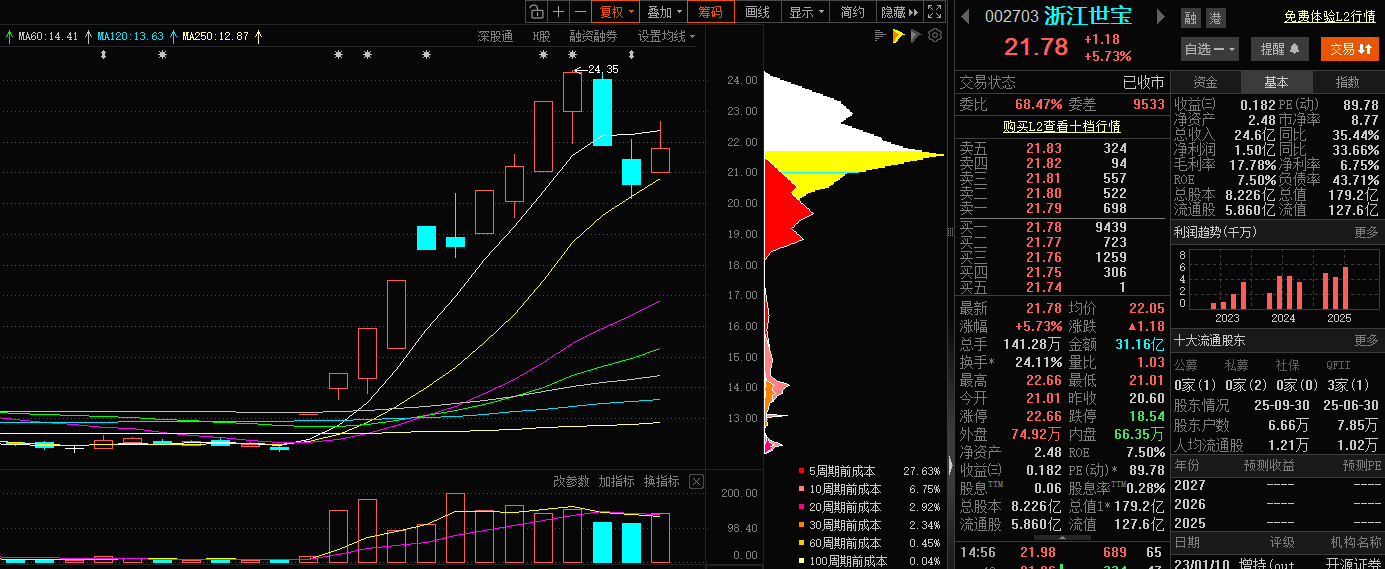Click the 委比 value 68.47%
Image resolution: width=1385 pixels, height=569 pixels.
pyautogui.click(x=1038, y=104)
